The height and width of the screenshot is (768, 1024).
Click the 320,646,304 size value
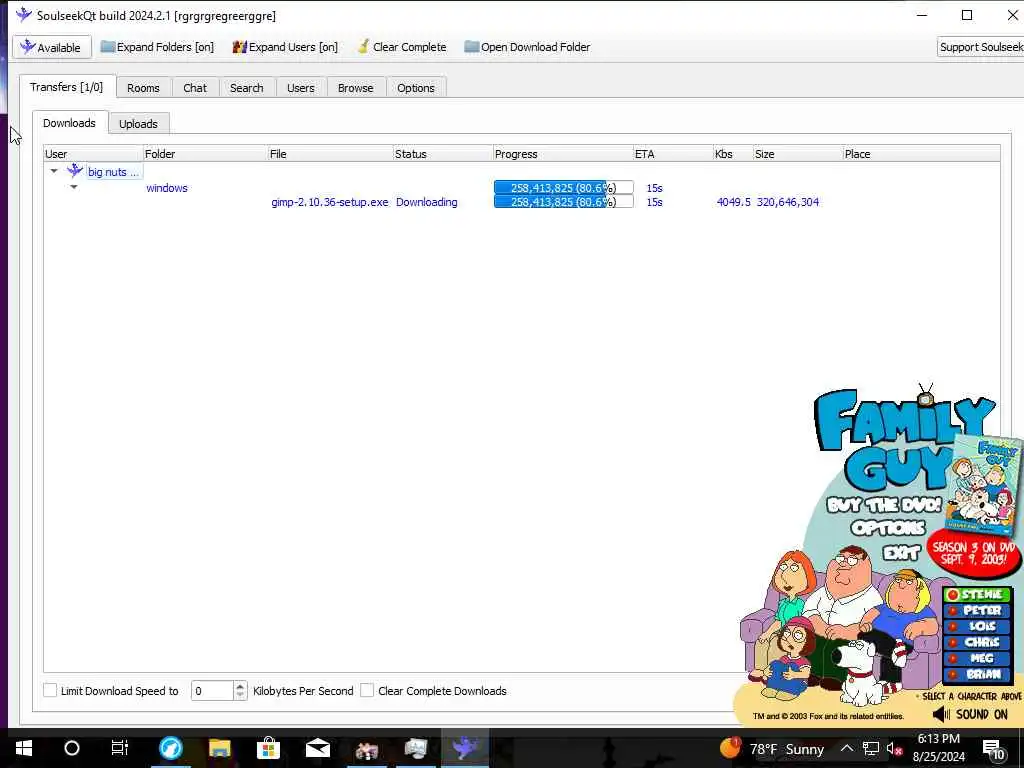[x=788, y=202]
